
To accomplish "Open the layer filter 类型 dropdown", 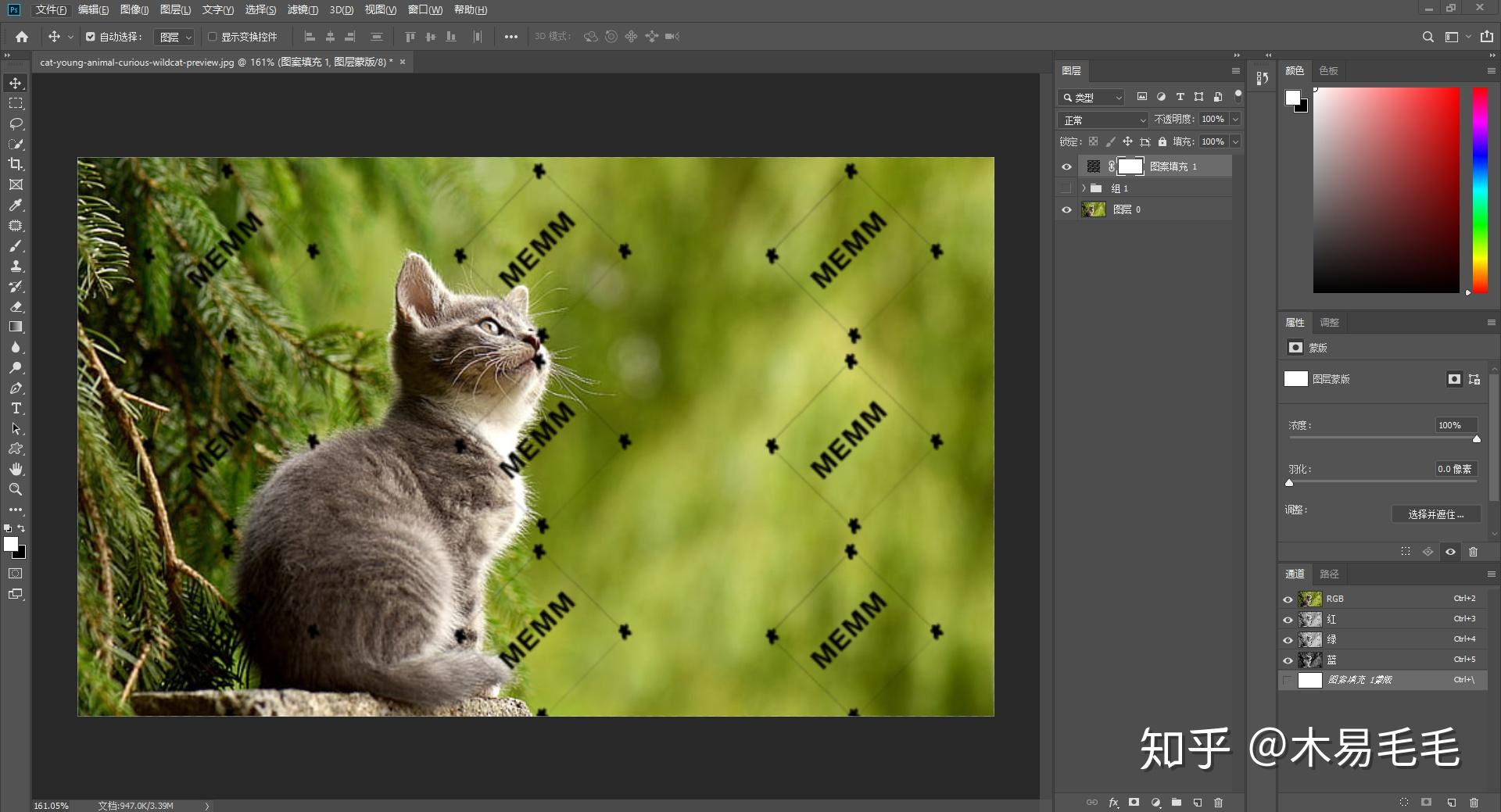I will coord(1091,98).
